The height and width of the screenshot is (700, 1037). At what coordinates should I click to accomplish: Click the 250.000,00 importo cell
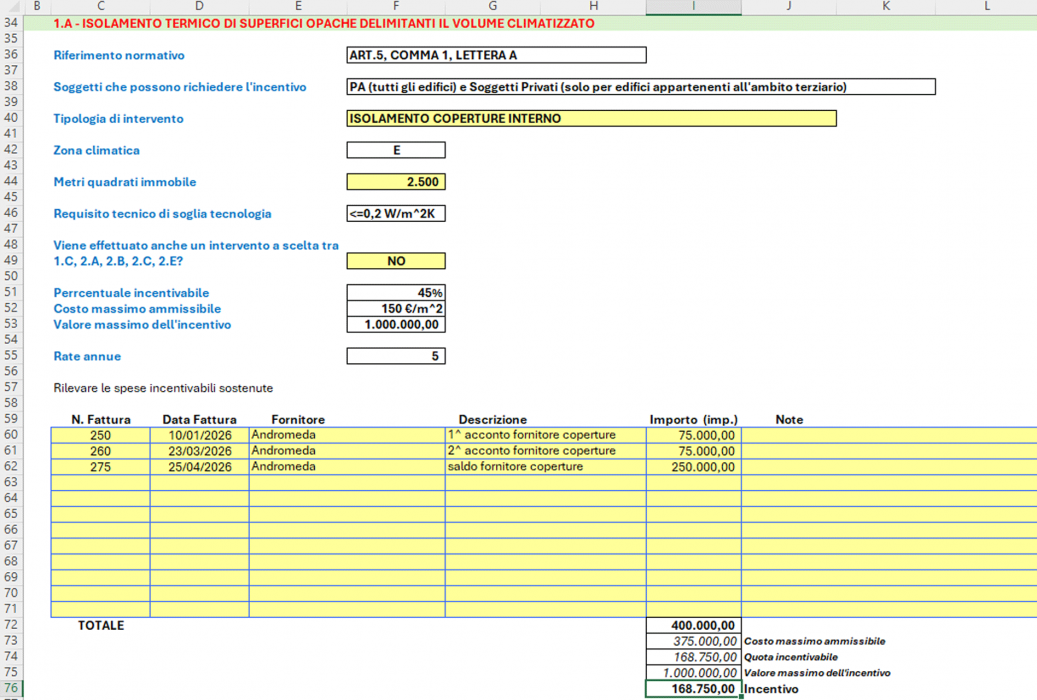694,467
